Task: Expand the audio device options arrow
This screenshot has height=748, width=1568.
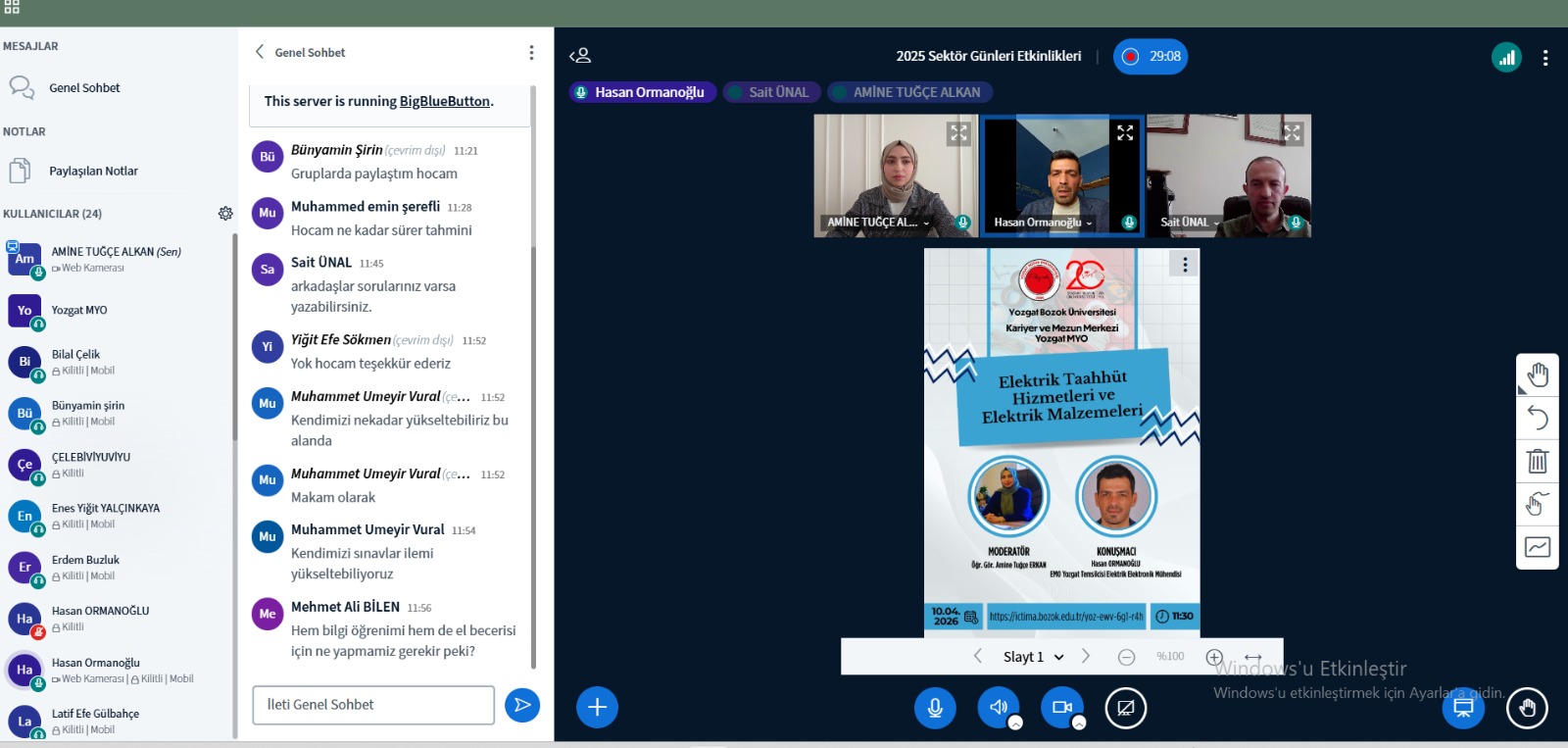Action: pyautogui.click(x=1015, y=723)
